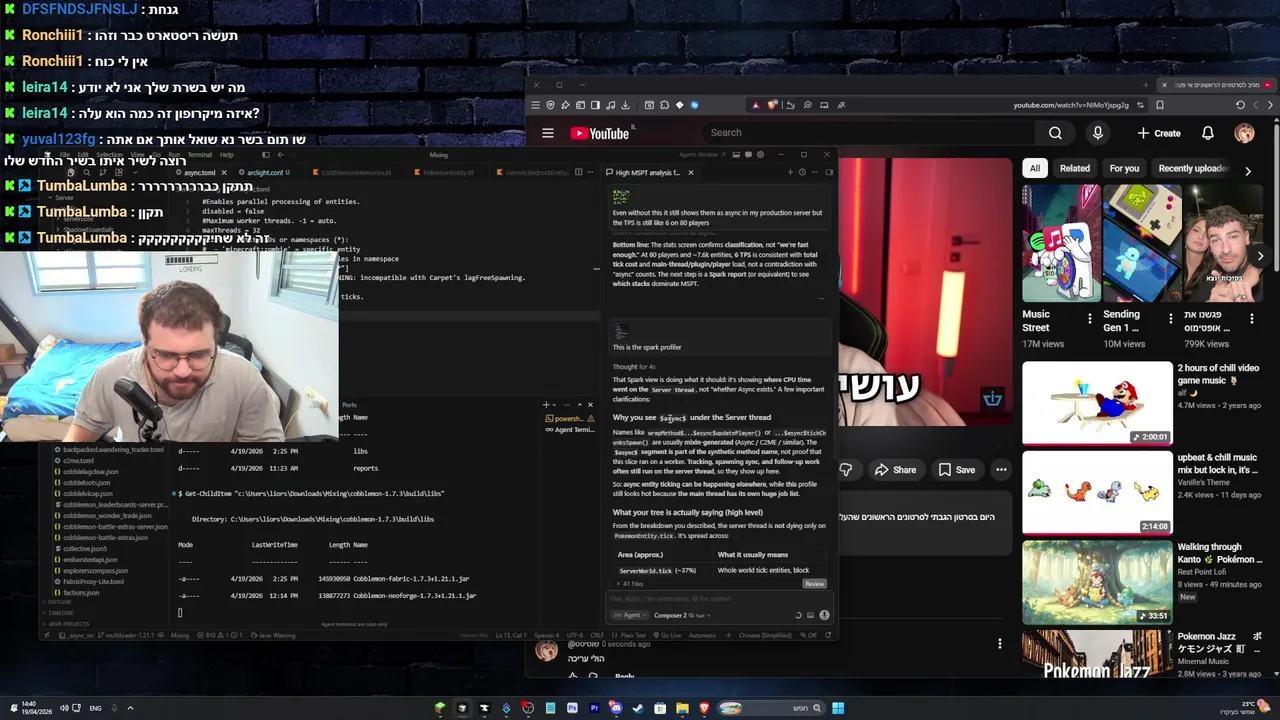Select the Related filter chip
Image resolution: width=1280 pixels, height=720 pixels.
1075,168
